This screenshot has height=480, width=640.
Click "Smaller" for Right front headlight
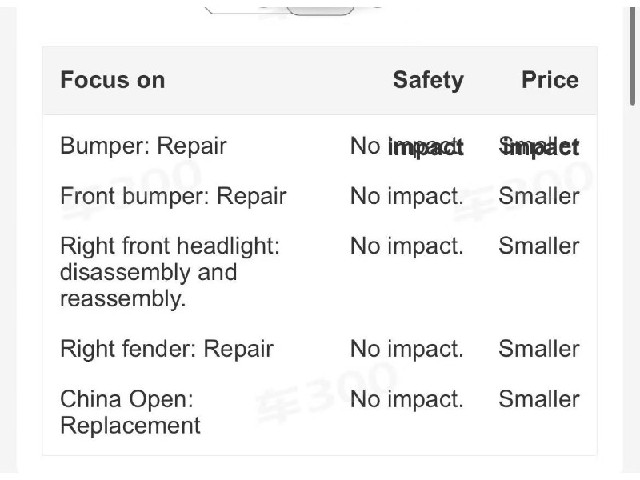539,246
